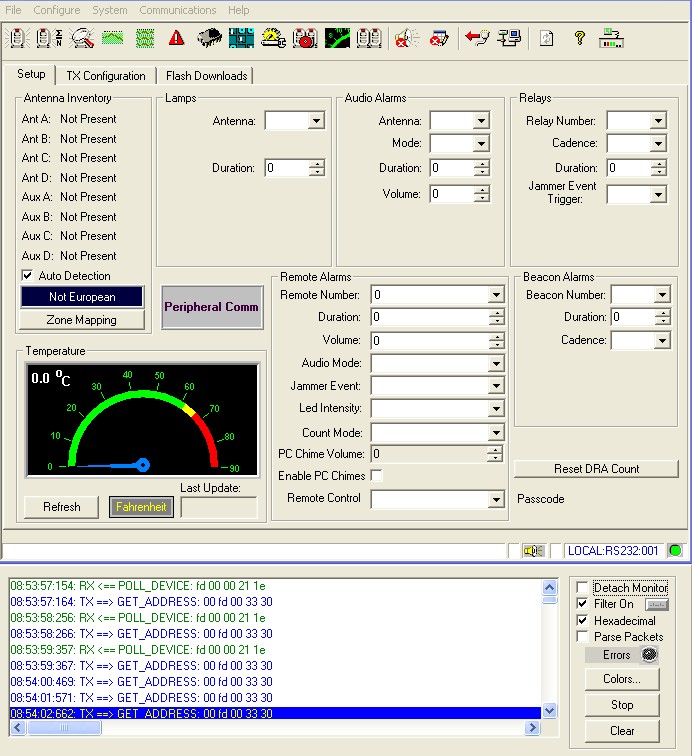The height and width of the screenshot is (756, 692).
Task: Expand the Relay Number dropdown
Action: 657,121
